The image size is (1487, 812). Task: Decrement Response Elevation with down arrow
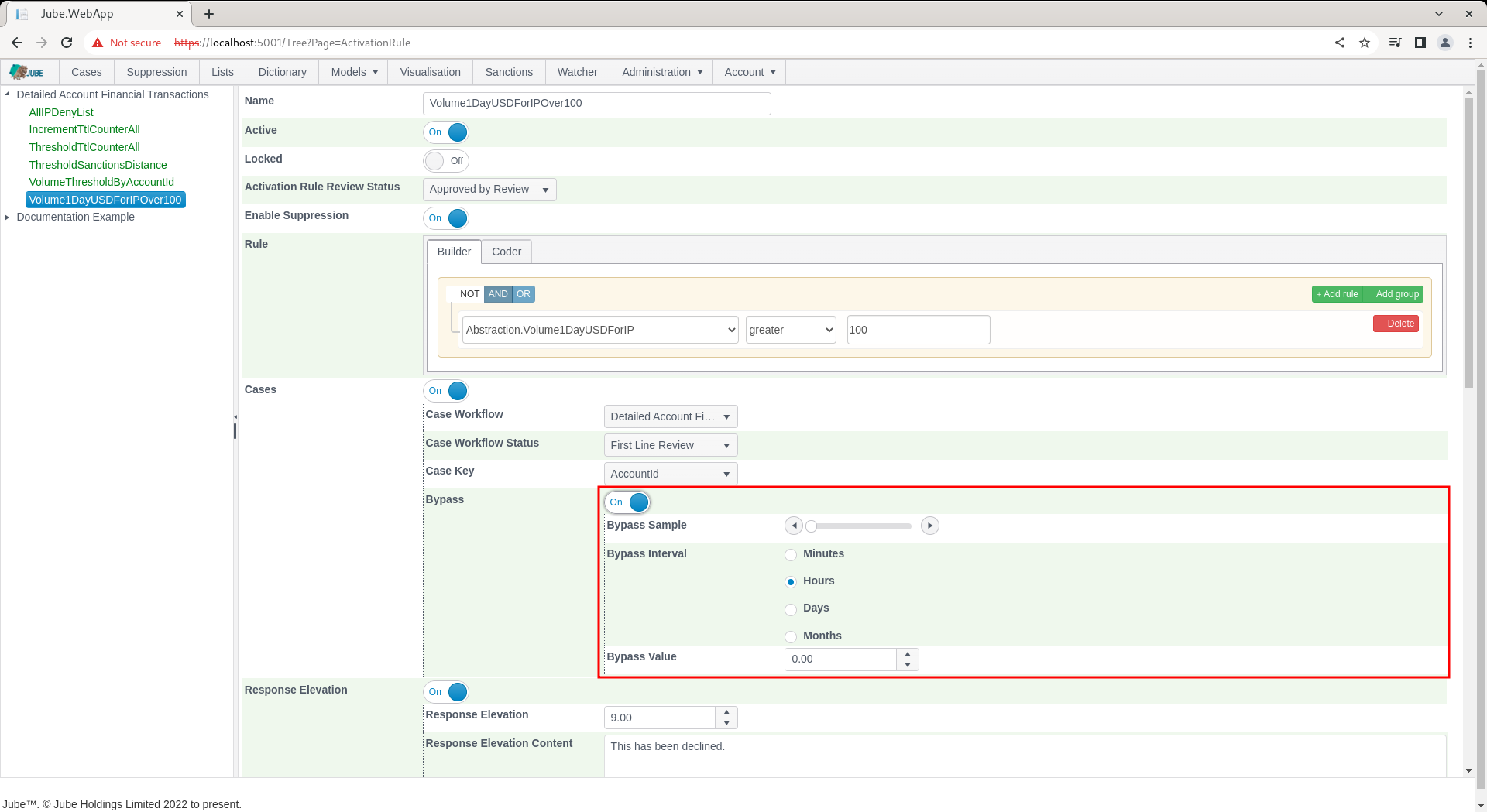click(x=726, y=723)
